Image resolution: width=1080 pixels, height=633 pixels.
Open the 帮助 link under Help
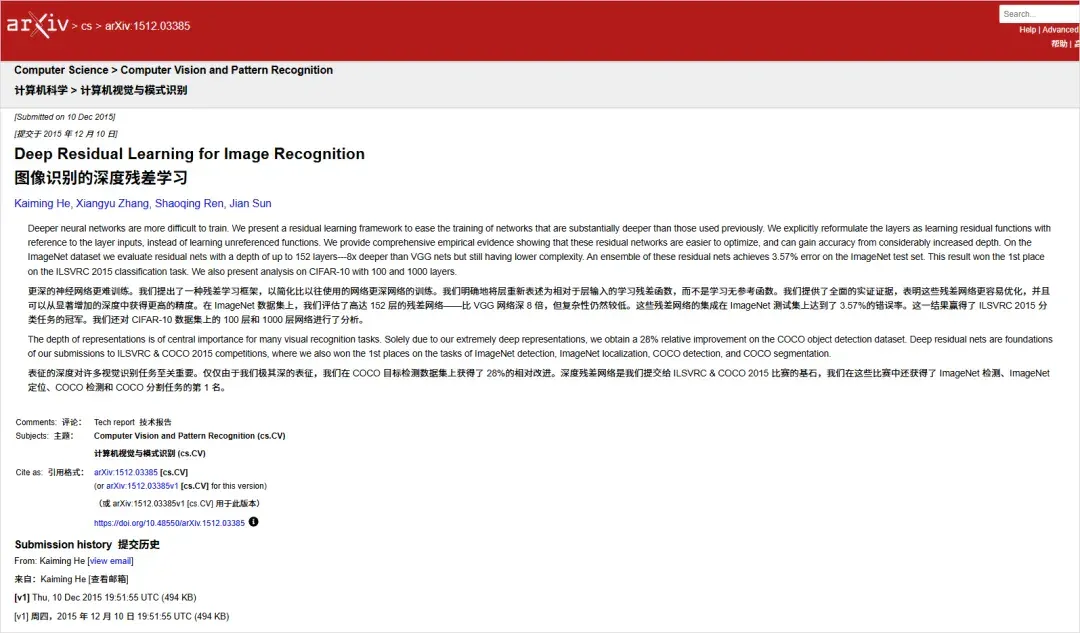[x=1059, y=43]
